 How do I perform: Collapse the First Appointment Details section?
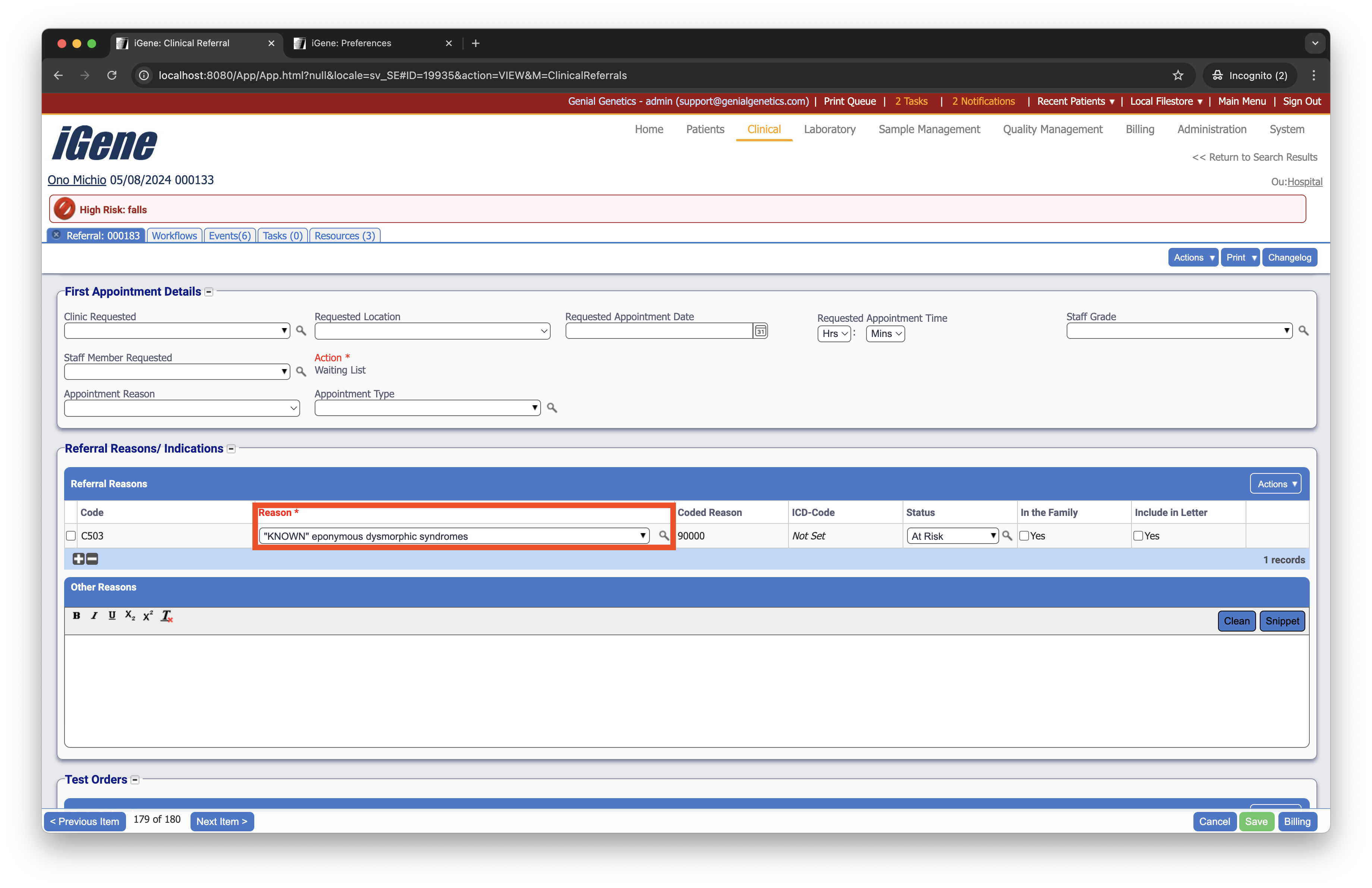point(209,292)
